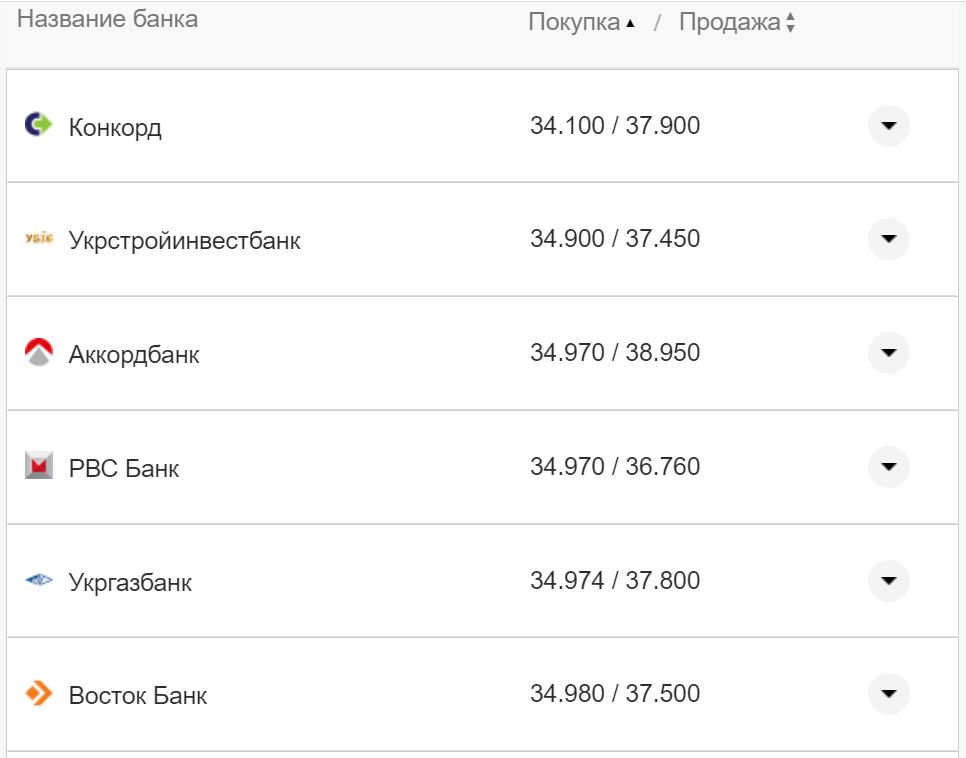The width and height of the screenshot is (966, 758).
Task: Open the Аккордбанк dropdown arrow
Action: pos(888,353)
